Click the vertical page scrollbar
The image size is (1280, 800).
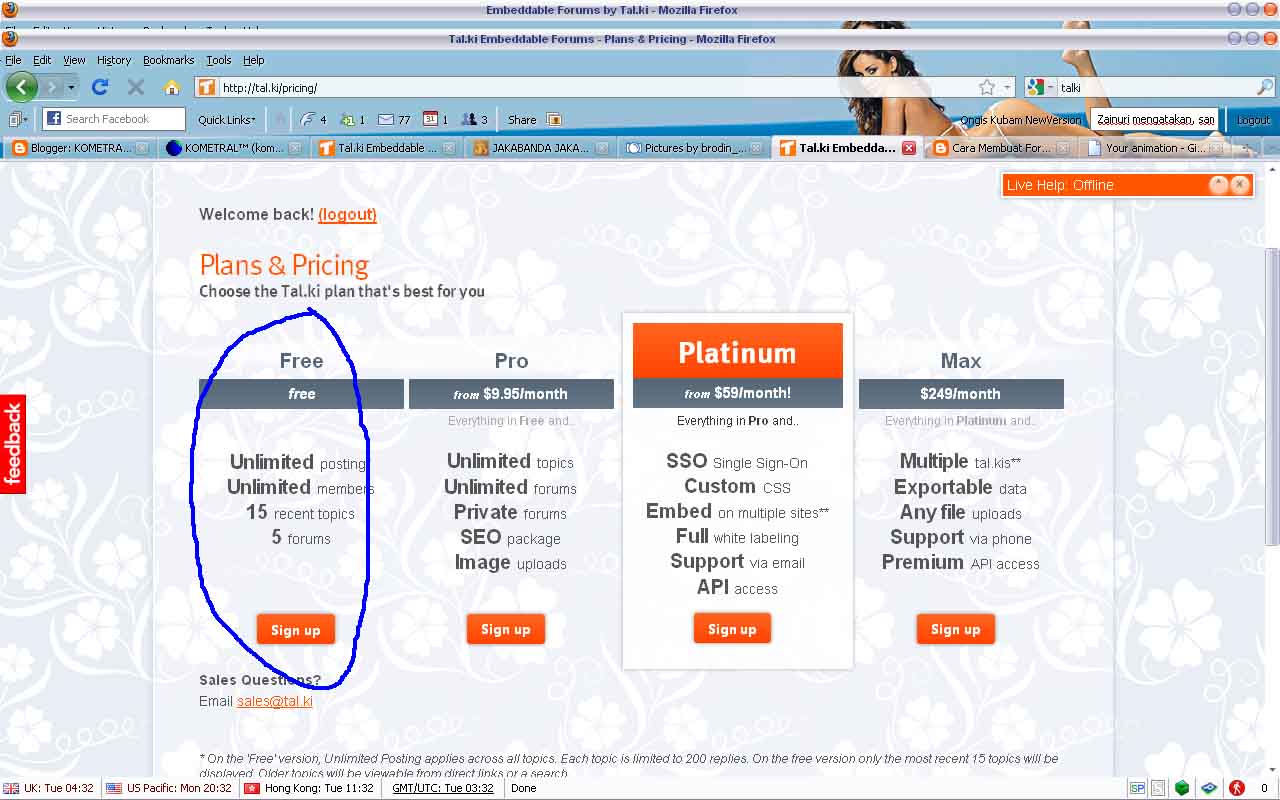click(1272, 396)
